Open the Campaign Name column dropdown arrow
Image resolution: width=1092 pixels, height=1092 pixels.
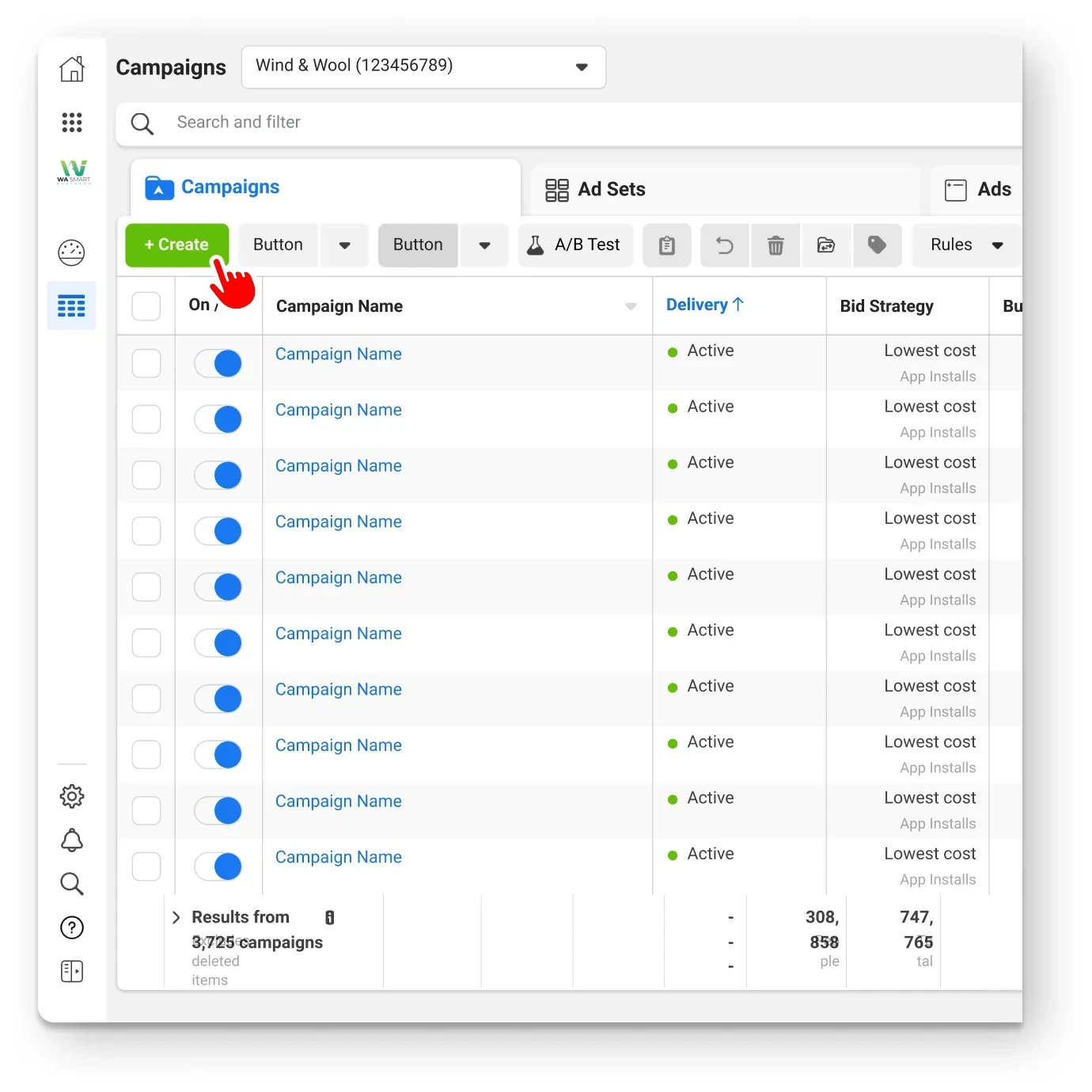[x=631, y=307]
